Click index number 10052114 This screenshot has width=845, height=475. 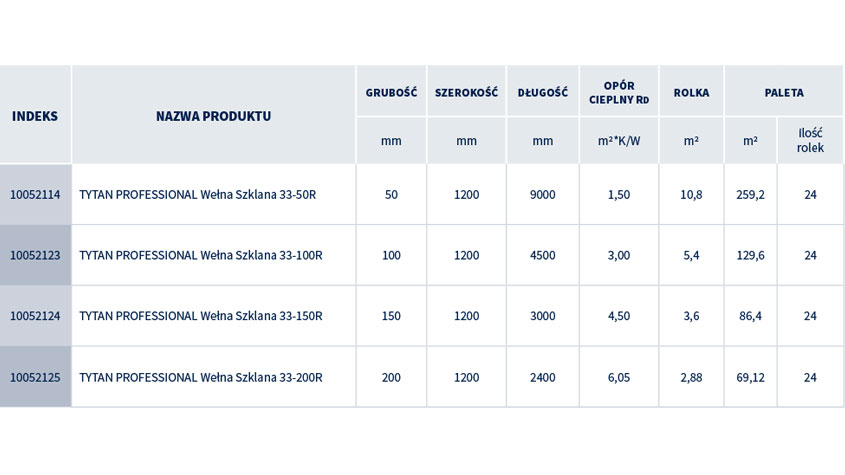point(35,195)
